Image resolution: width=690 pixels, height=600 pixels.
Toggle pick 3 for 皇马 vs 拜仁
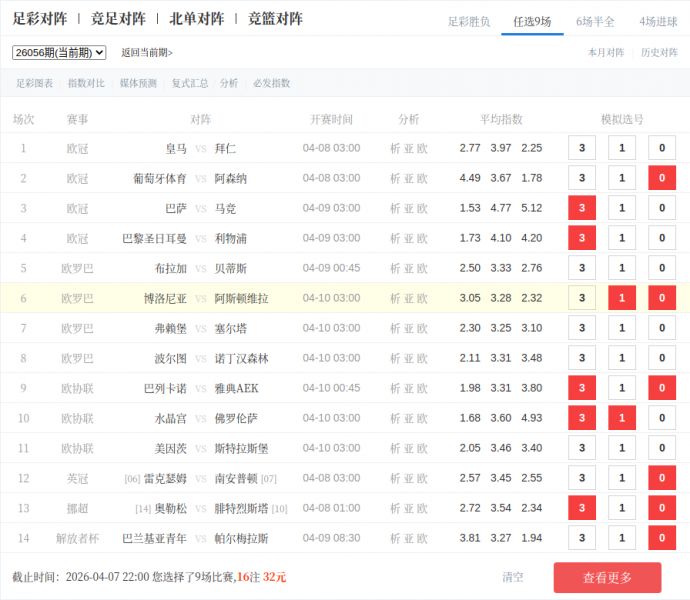[x=582, y=148]
